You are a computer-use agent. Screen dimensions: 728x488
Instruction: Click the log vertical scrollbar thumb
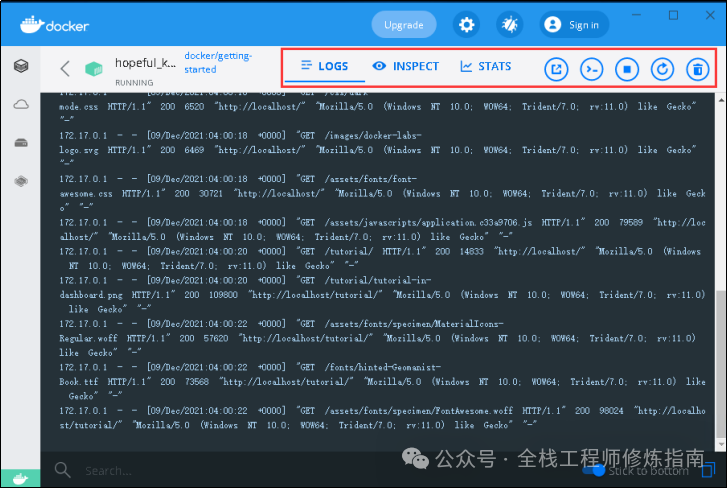pyautogui.click(x=721, y=364)
